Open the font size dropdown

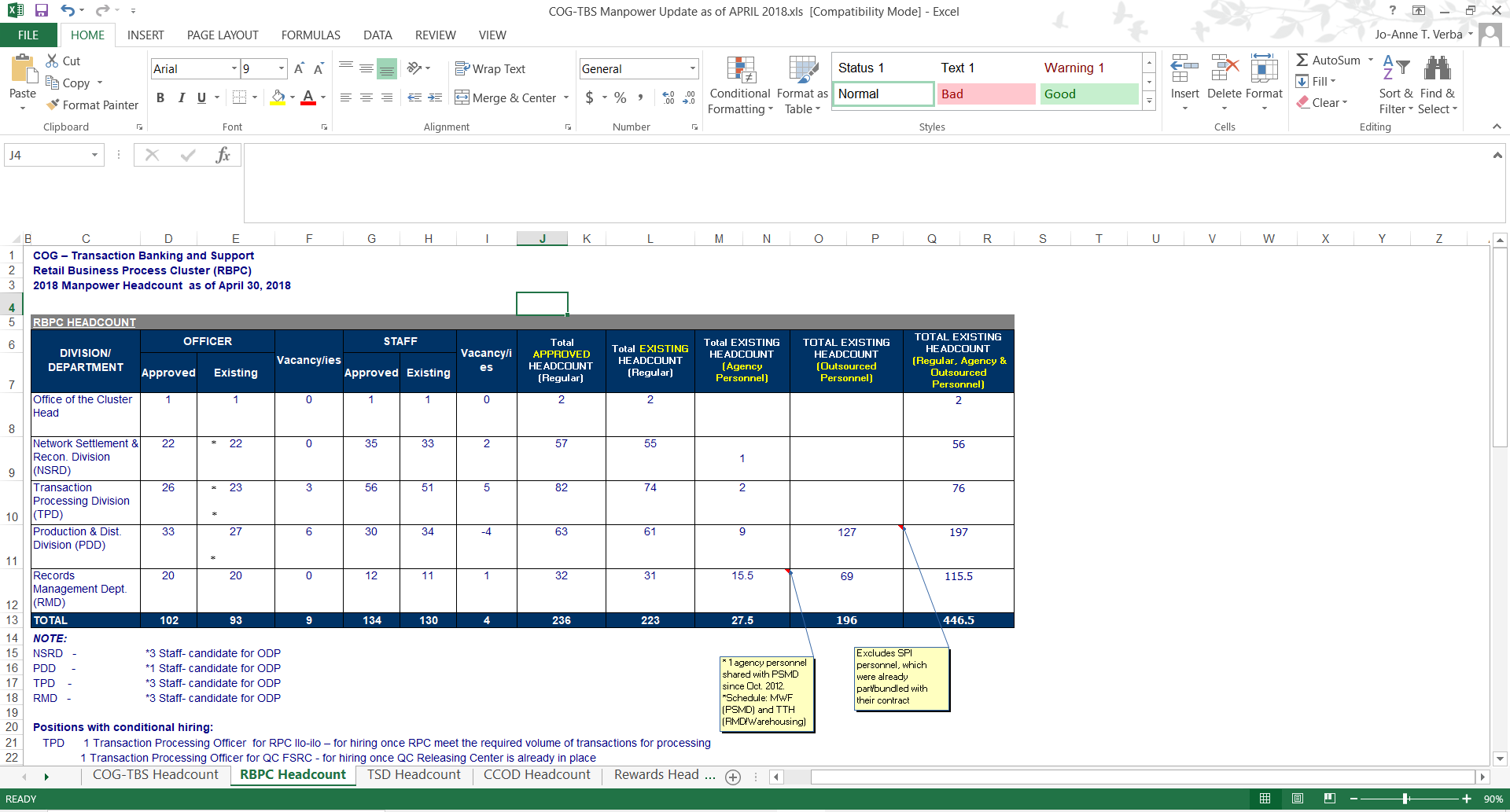[282, 69]
